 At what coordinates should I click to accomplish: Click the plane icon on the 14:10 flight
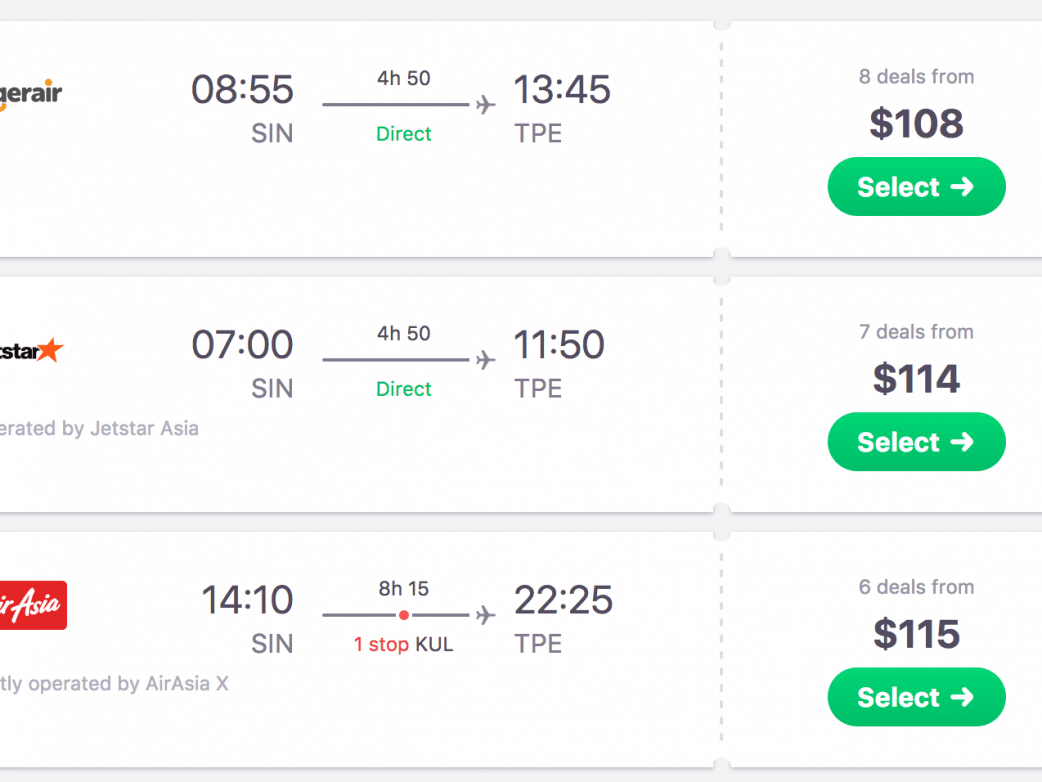pos(486,614)
